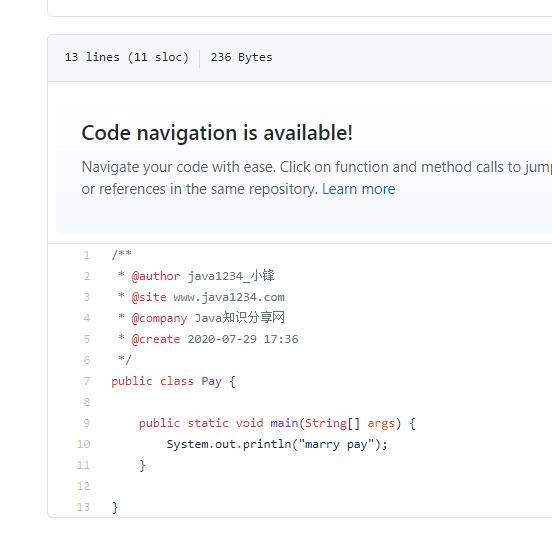The width and height of the screenshot is (552, 534).
Task: Click the @company tag in code
Action: click(159, 318)
